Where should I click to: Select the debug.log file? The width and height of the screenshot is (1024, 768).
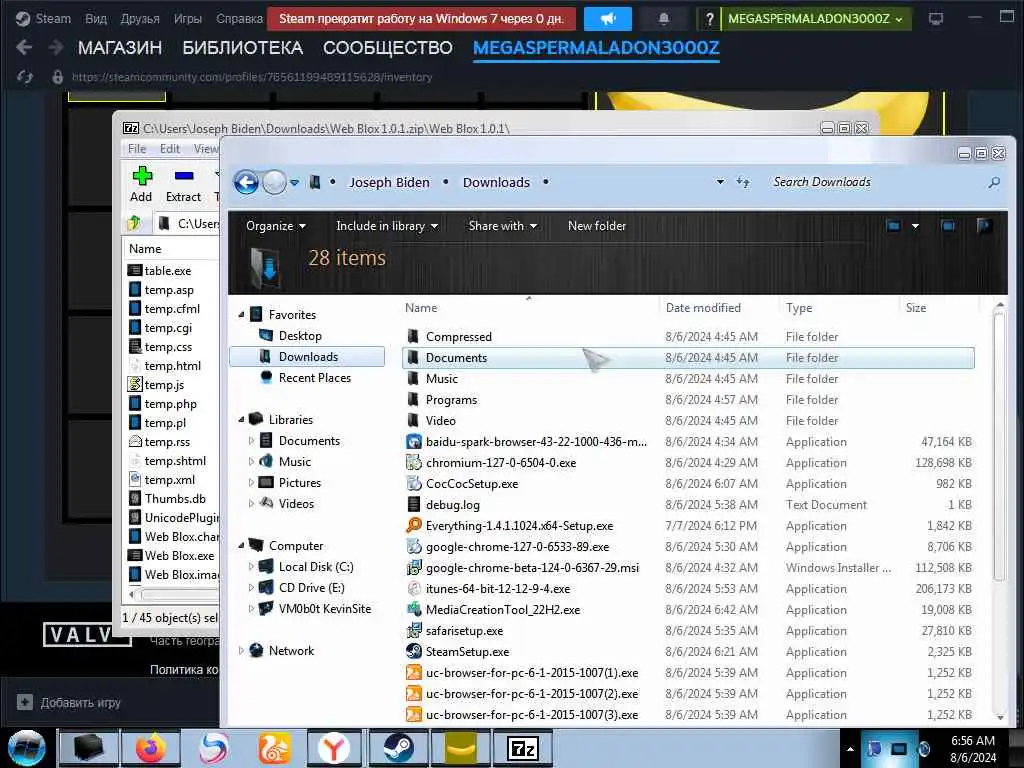point(453,505)
